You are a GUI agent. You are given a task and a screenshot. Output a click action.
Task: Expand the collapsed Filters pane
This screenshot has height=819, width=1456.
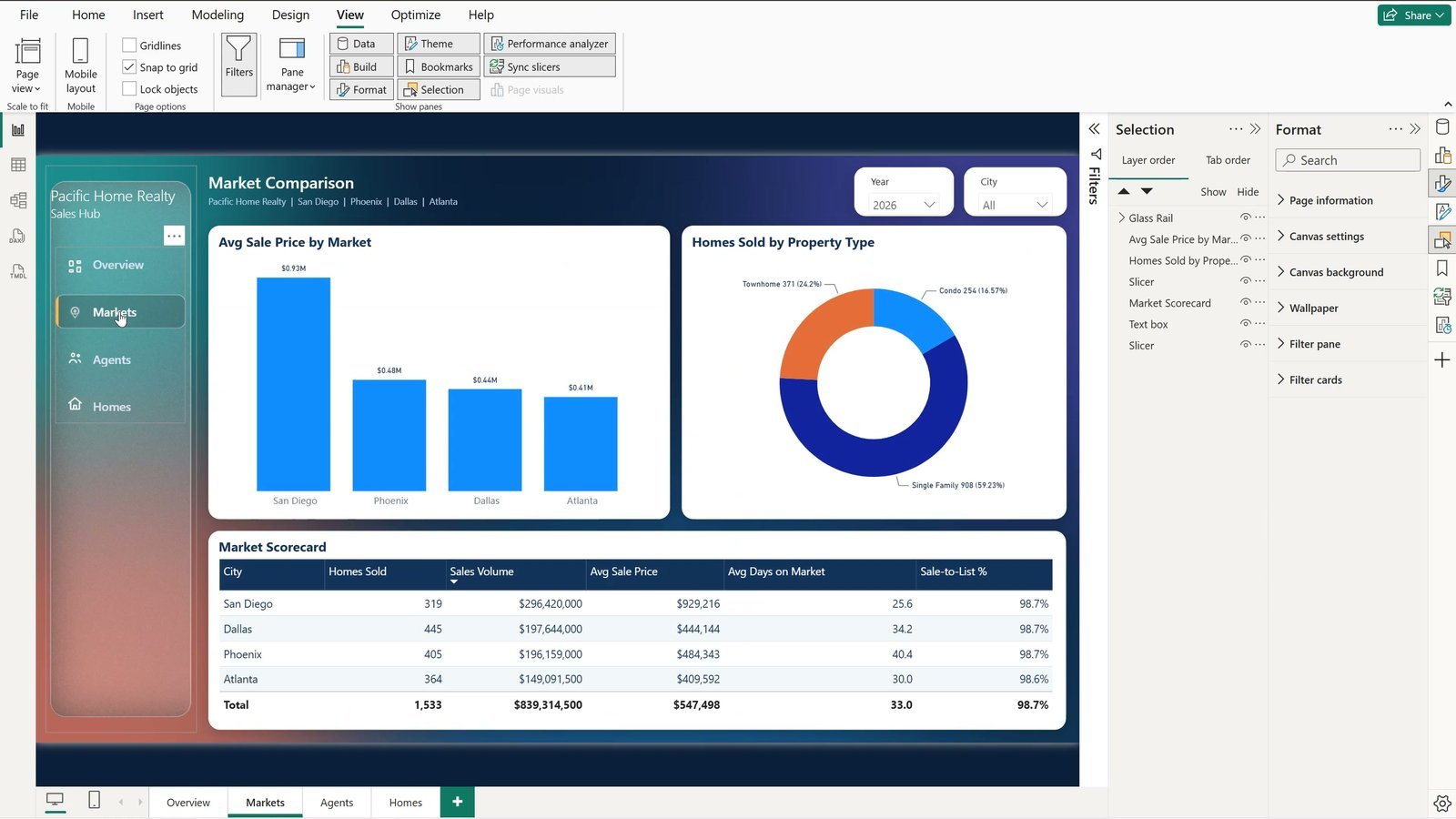point(1095,129)
